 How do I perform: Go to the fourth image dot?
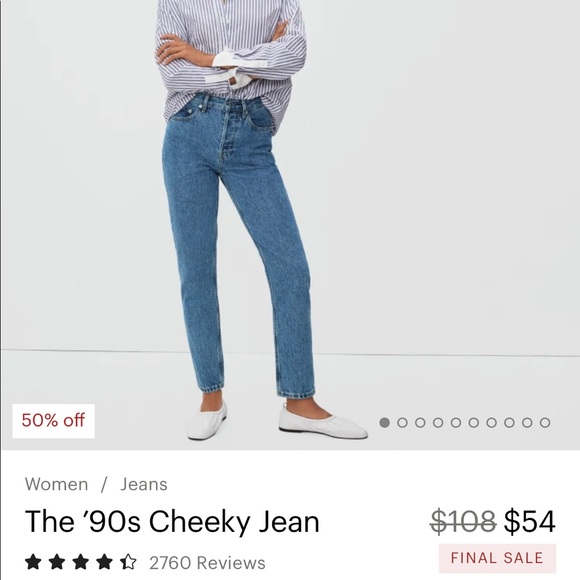[x=438, y=422]
